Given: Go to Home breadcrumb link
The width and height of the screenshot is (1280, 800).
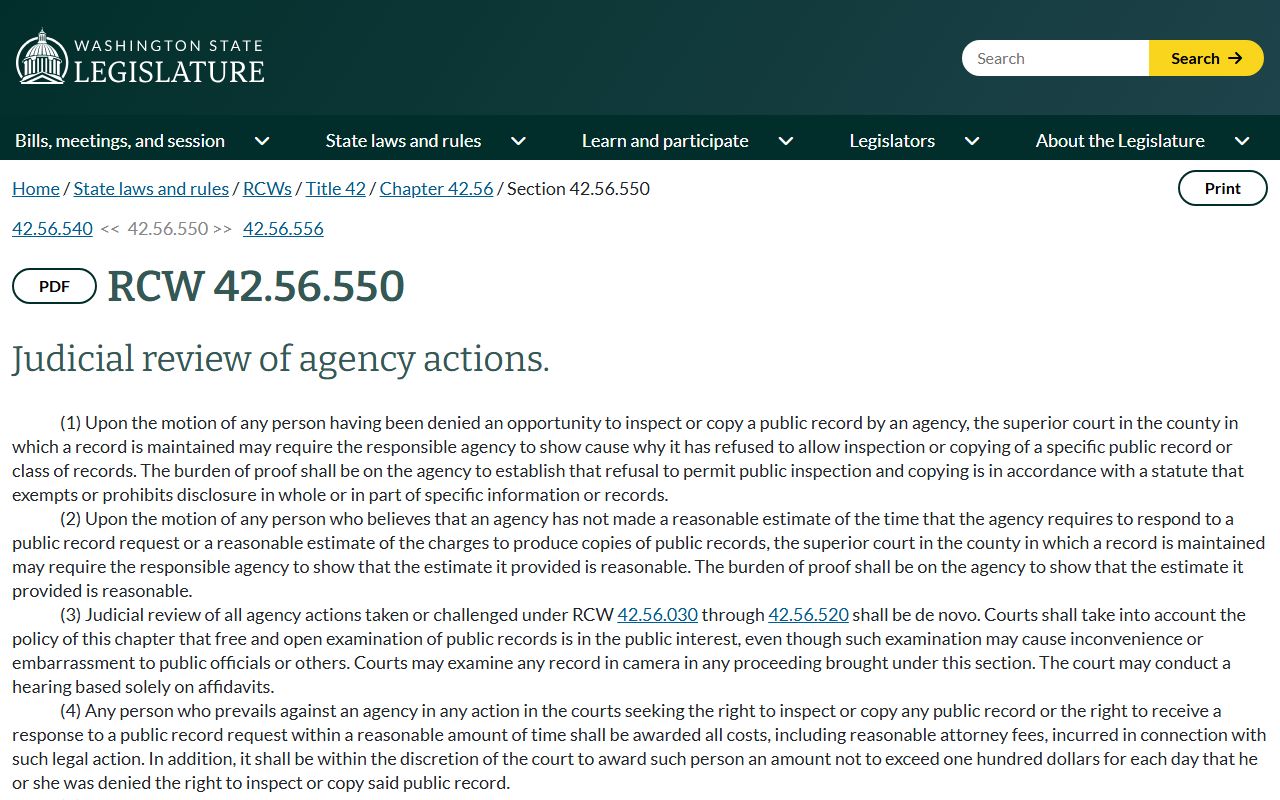Looking at the screenshot, I should [36, 188].
